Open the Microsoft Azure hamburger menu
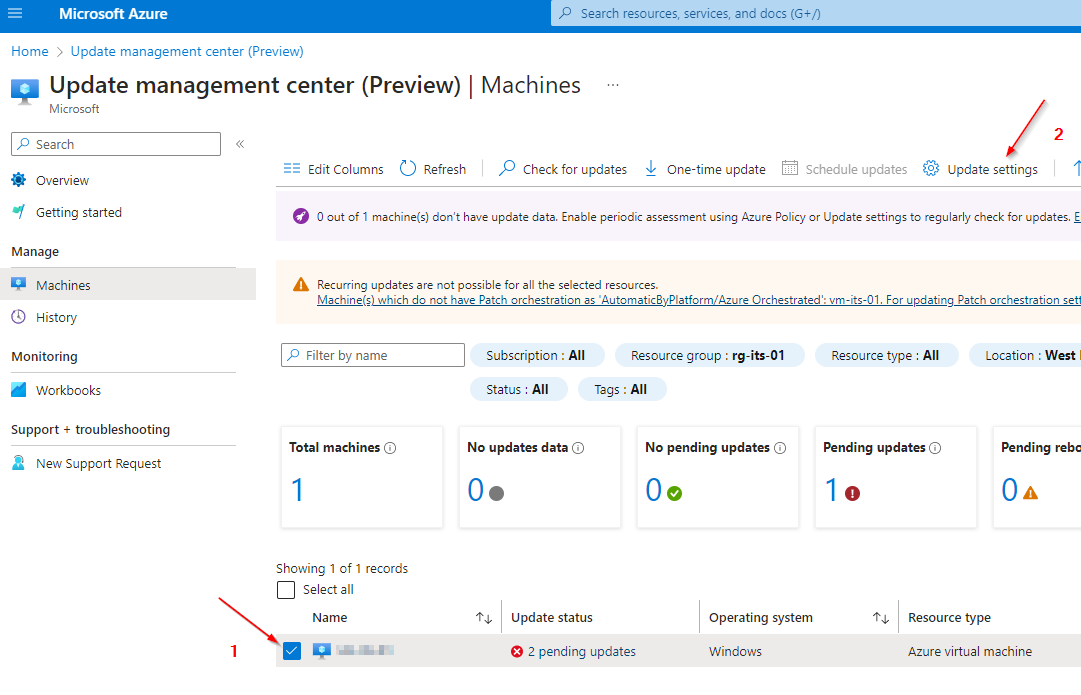 [x=15, y=14]
